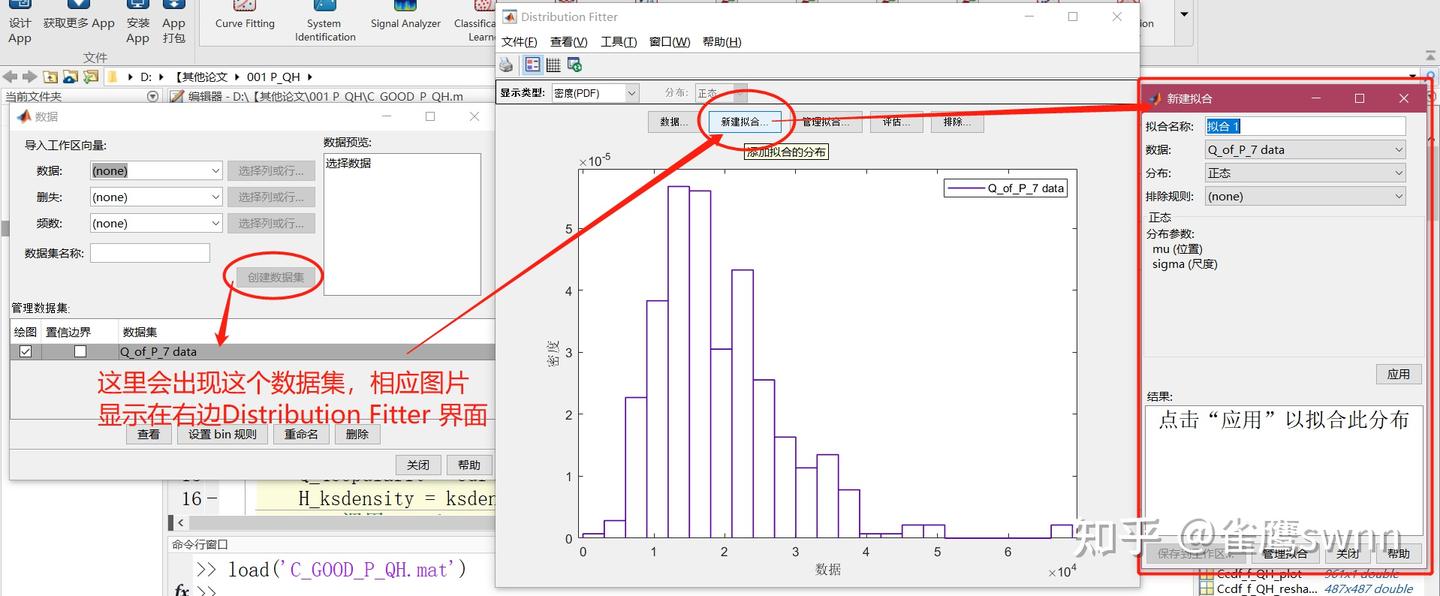Toggle the plot checkbox for Q_of_P_7 data
Screen dimensions: 1440x596
pos(26,352)
